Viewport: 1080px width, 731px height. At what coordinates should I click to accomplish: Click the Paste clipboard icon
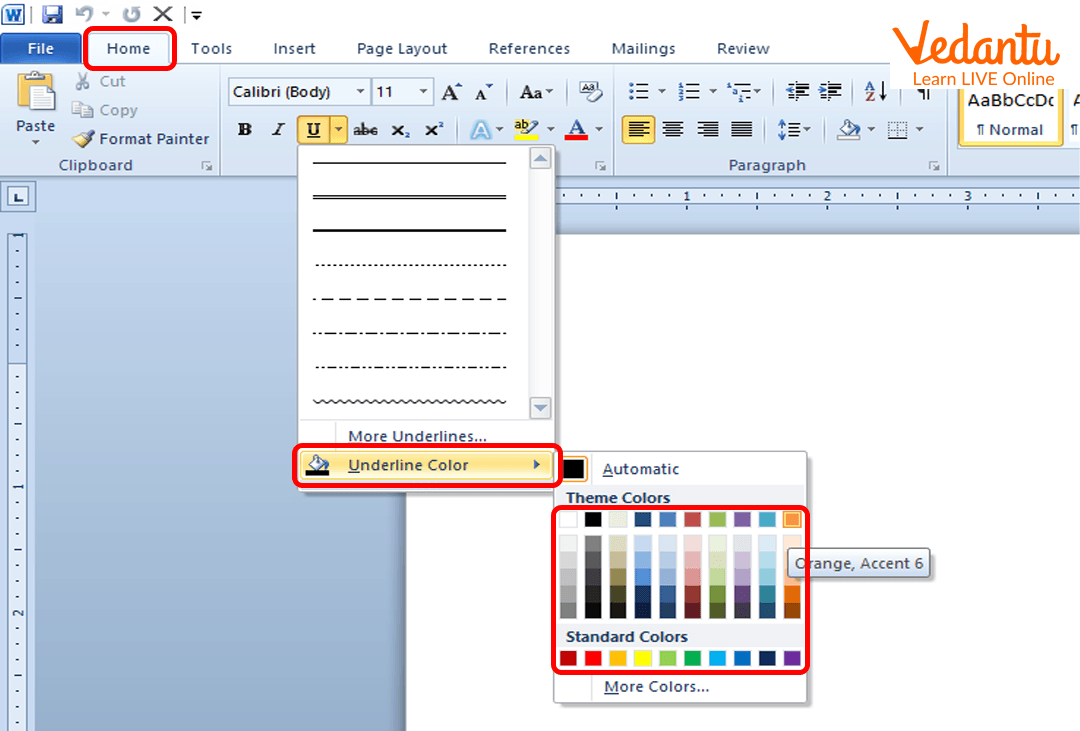pos(36,96)
